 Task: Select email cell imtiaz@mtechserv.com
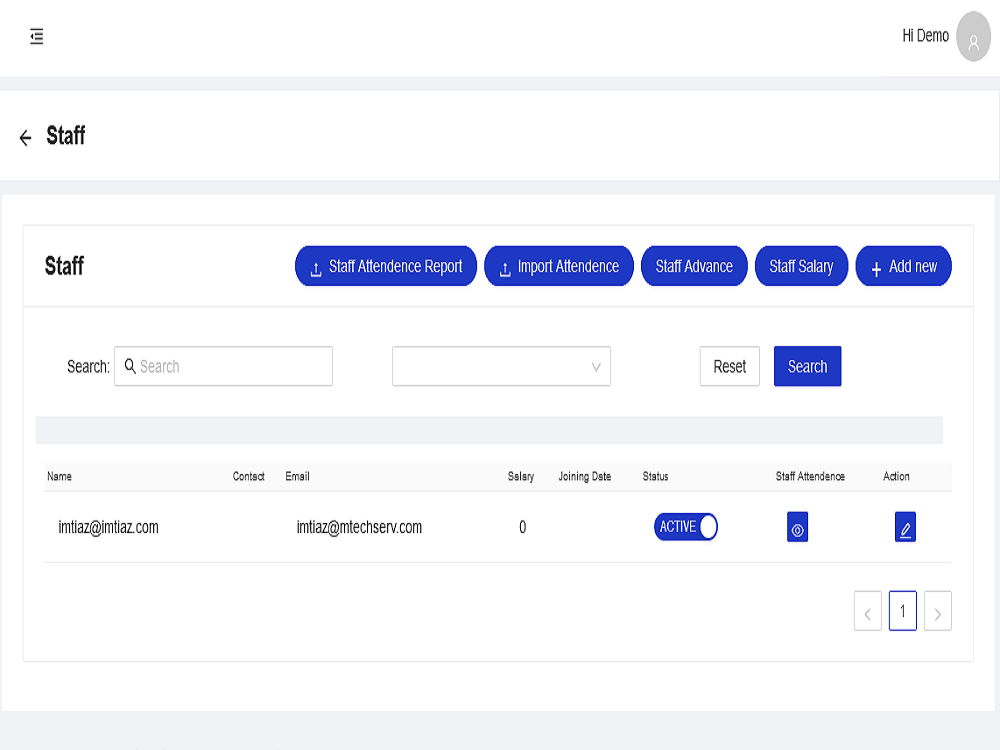click(x=359, y=527)
